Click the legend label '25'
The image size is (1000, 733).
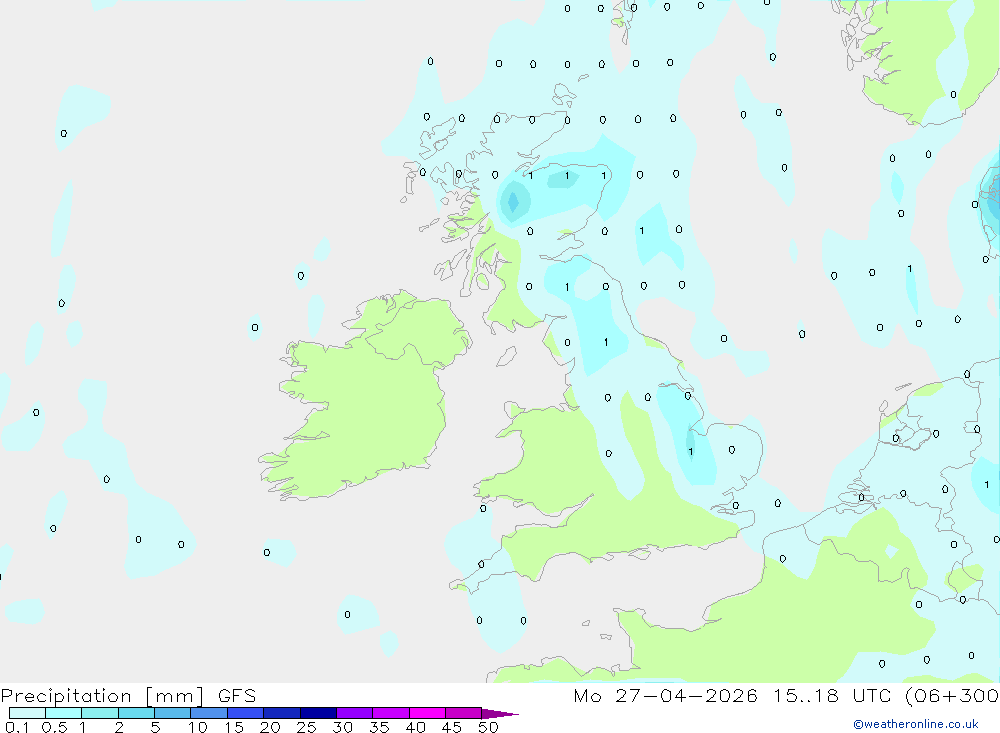pos(306,727)
